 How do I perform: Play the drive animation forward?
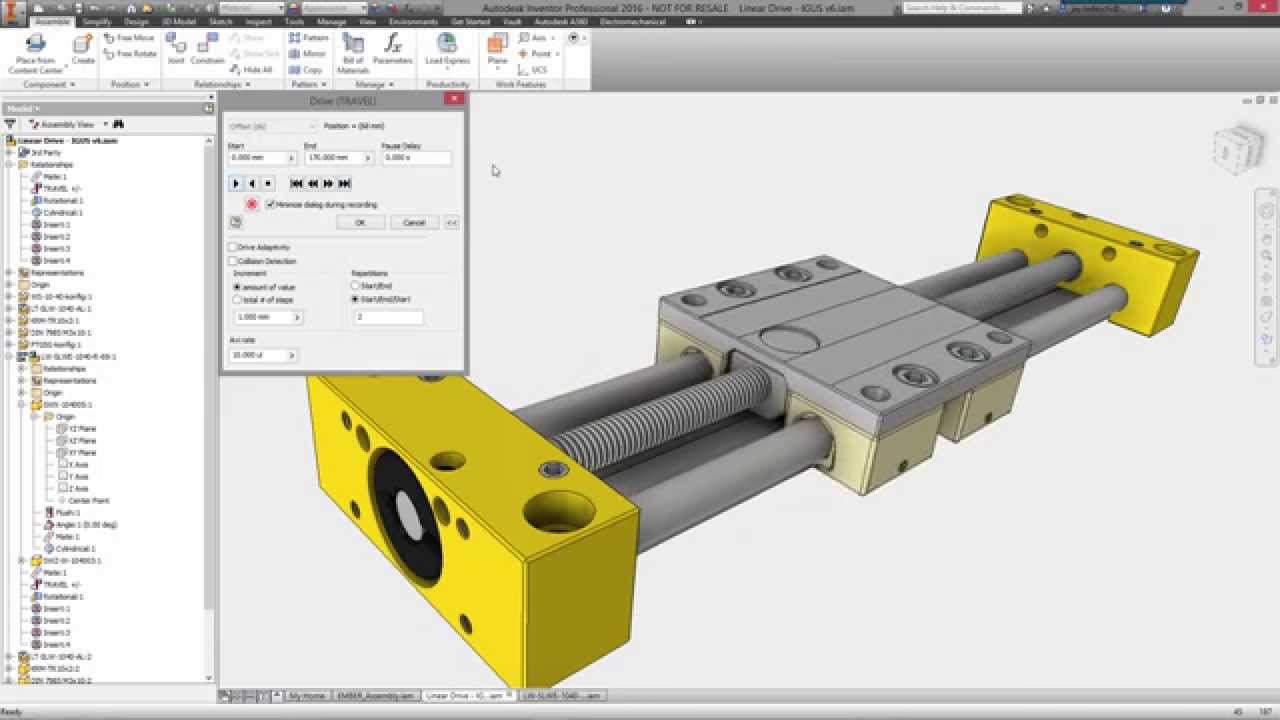click(x=236, y=183)
